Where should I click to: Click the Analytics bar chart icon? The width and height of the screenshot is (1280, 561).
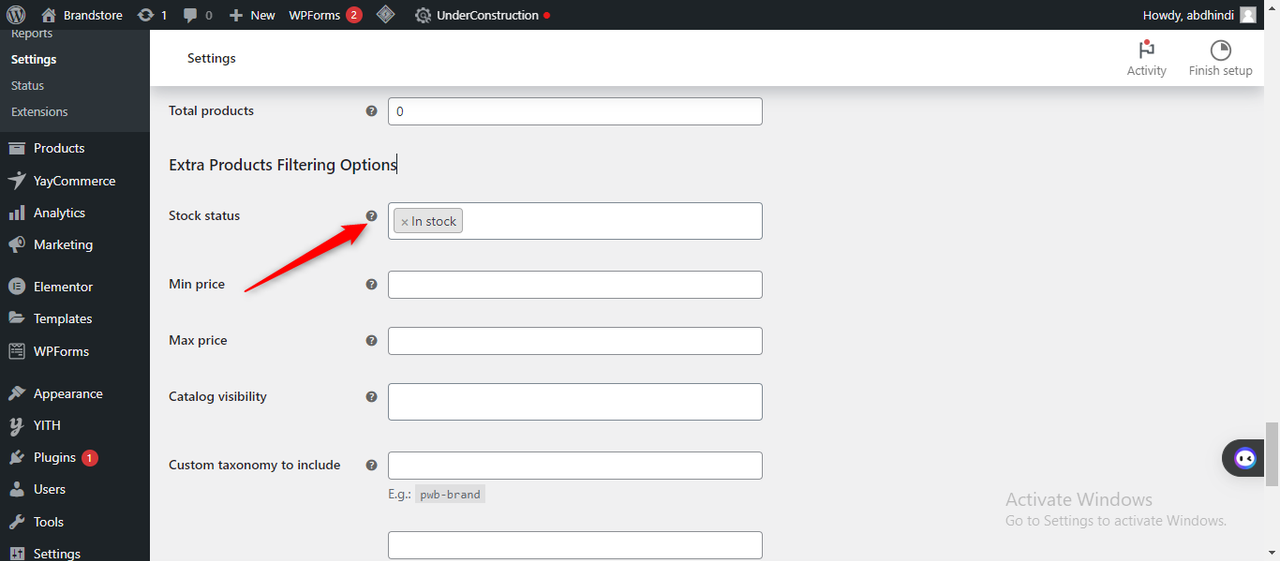(16, 213)
